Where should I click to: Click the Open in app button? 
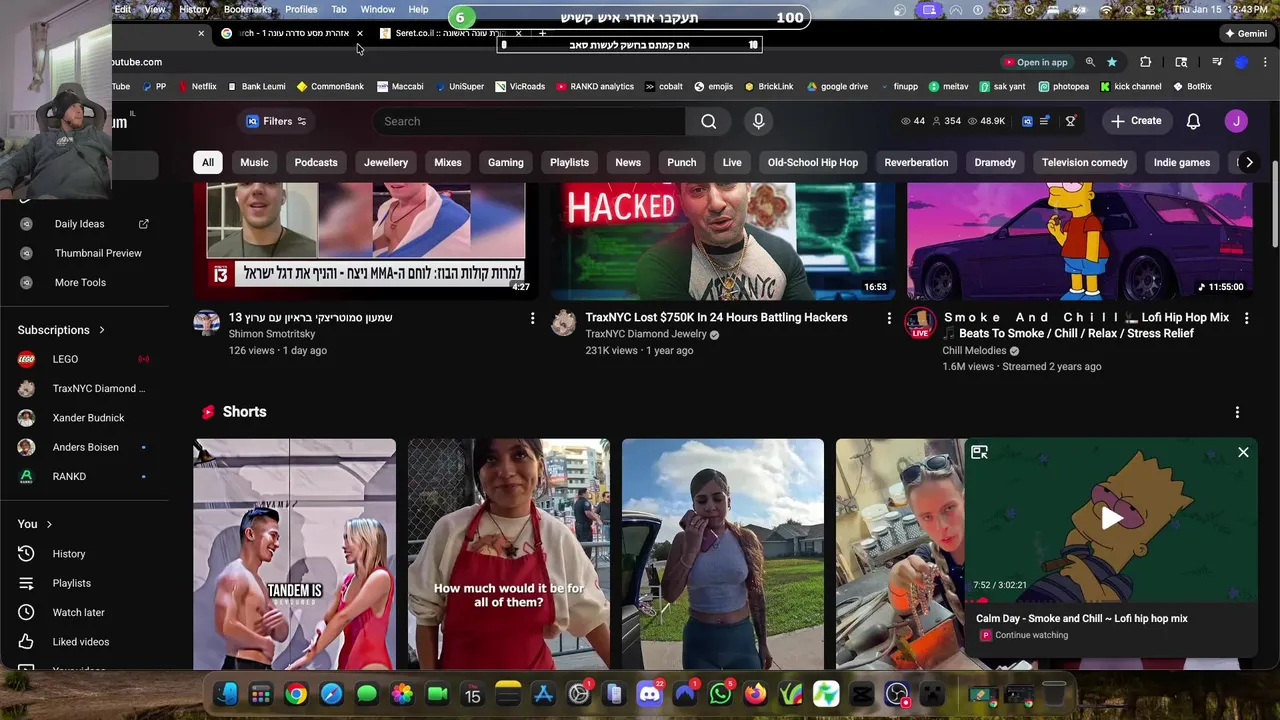[1035, 62]
